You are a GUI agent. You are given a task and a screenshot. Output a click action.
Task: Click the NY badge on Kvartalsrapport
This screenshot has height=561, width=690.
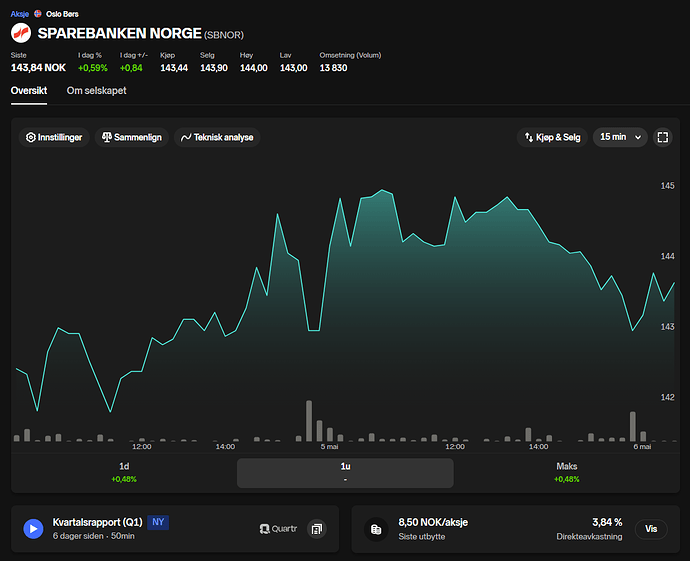coord(158,522)
